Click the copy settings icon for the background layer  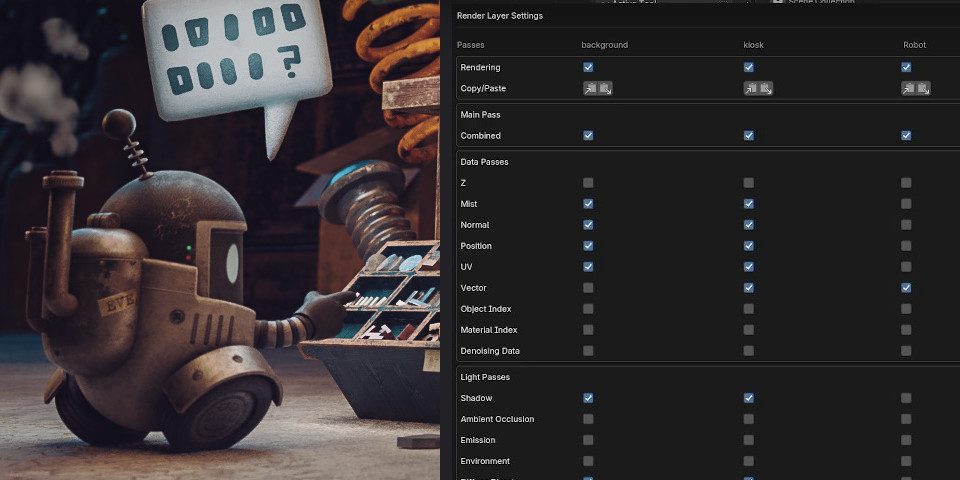click(591, 88)
